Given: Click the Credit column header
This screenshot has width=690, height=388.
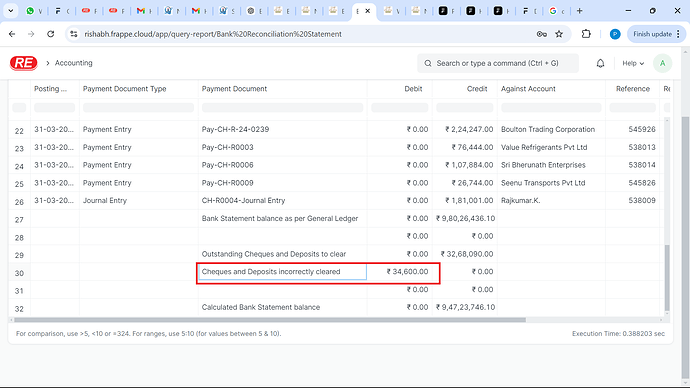Looking at the screenshot, I should point(465,89).
